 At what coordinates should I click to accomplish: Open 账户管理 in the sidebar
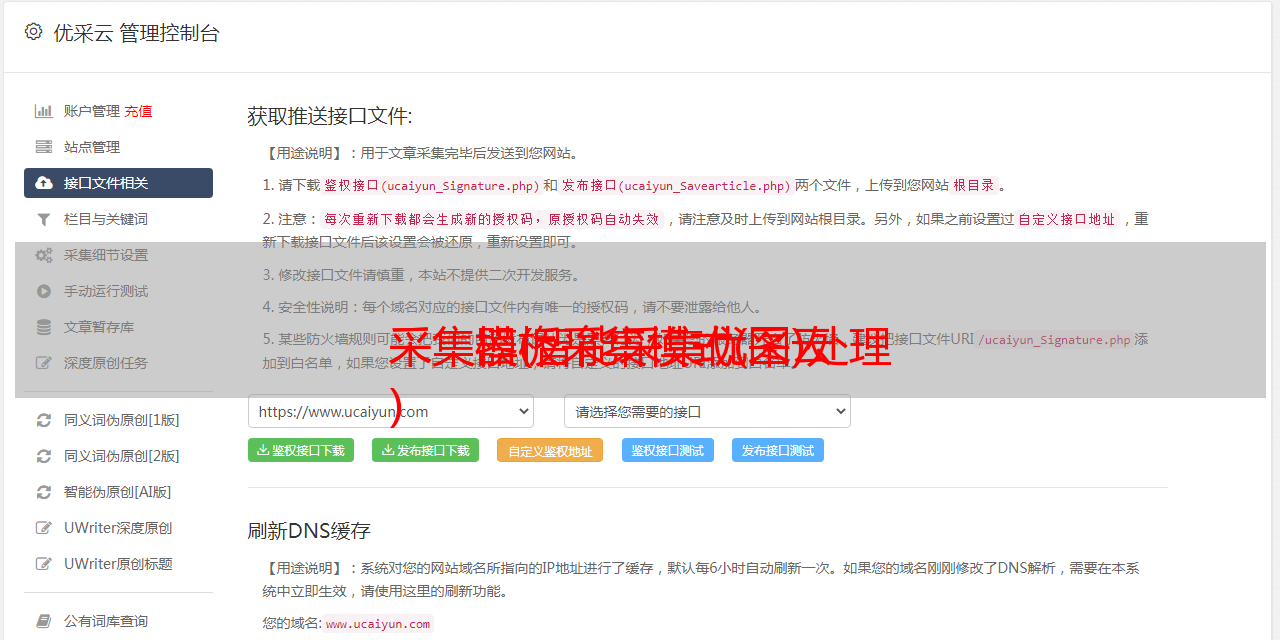(92, 111)
